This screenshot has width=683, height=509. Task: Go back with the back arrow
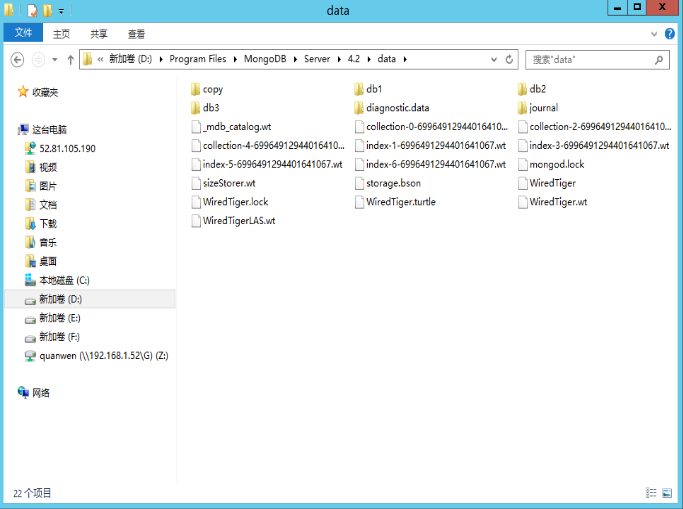tap(17, 60)
